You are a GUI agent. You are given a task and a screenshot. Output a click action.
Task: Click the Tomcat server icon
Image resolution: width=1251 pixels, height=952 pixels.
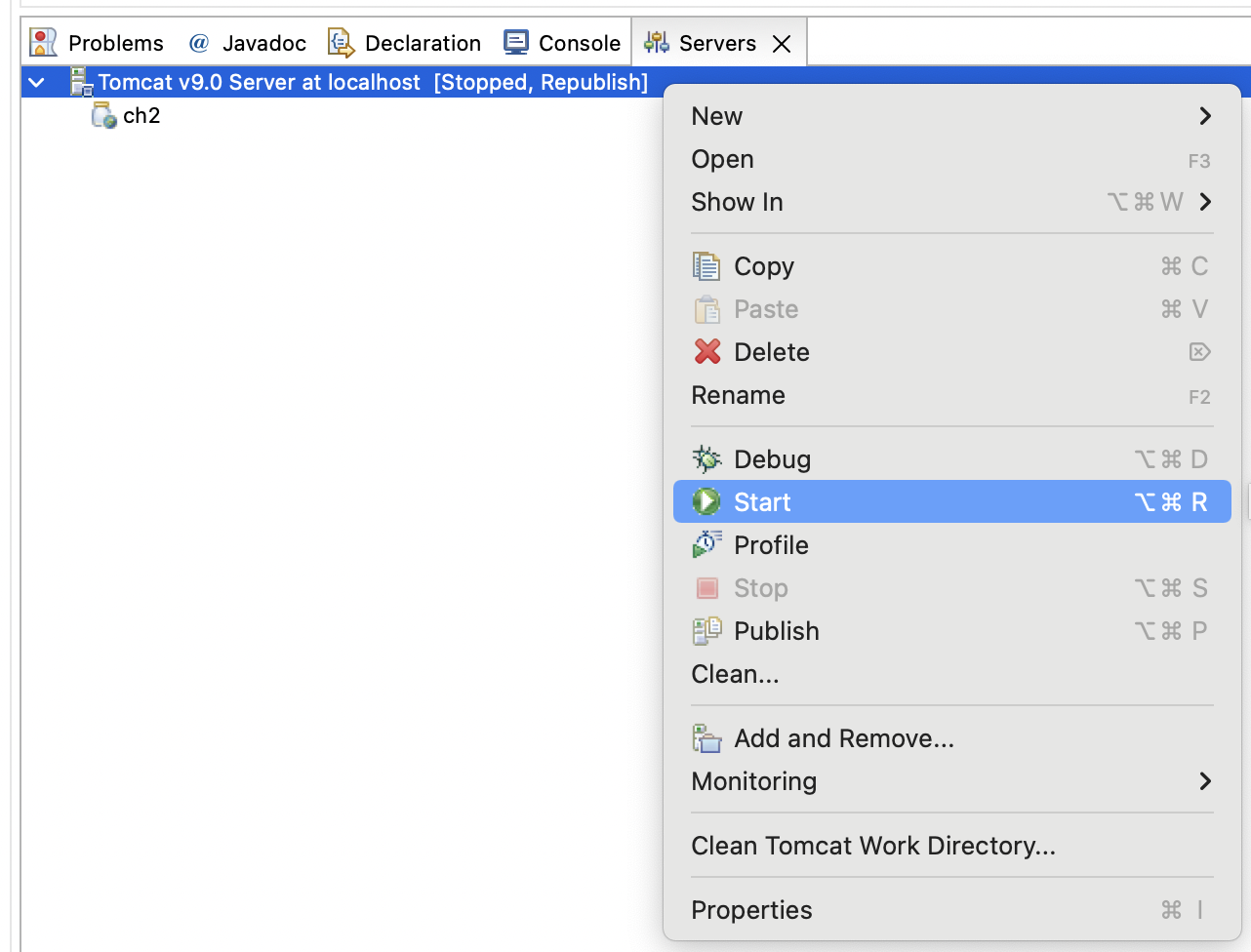click(x=81, y=82)
